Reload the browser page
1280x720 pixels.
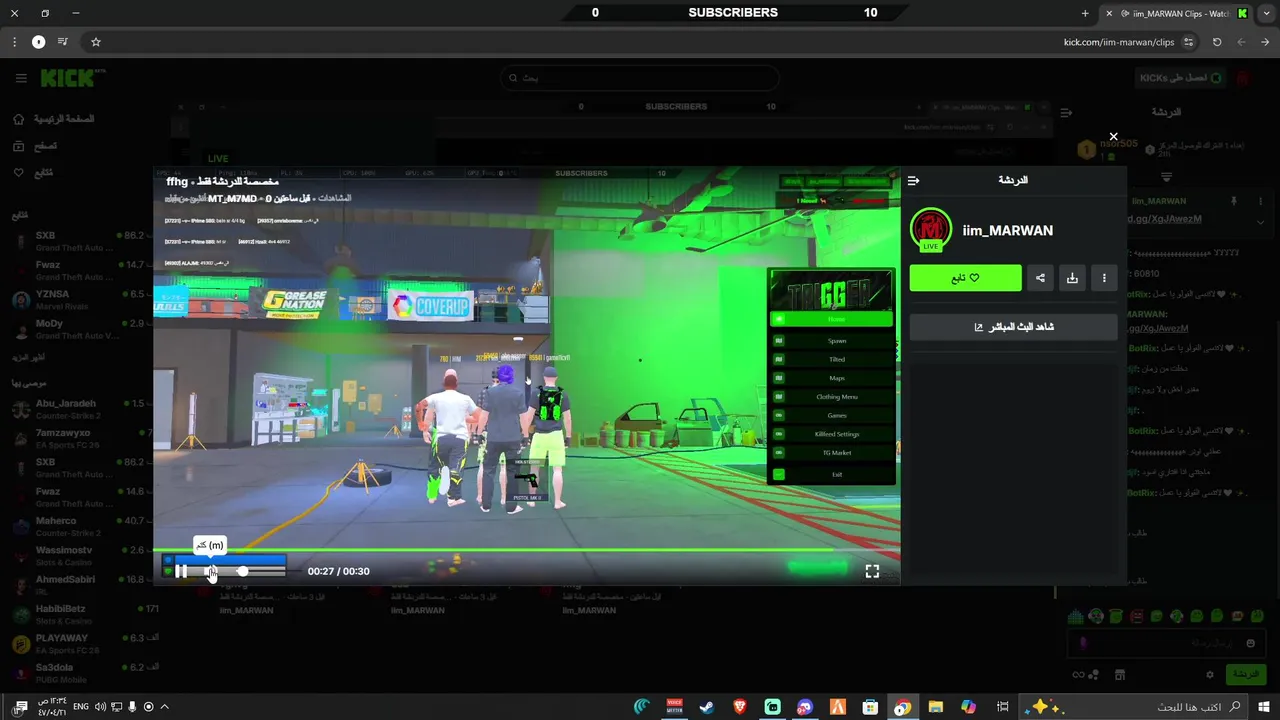[x=1217, y=42]
